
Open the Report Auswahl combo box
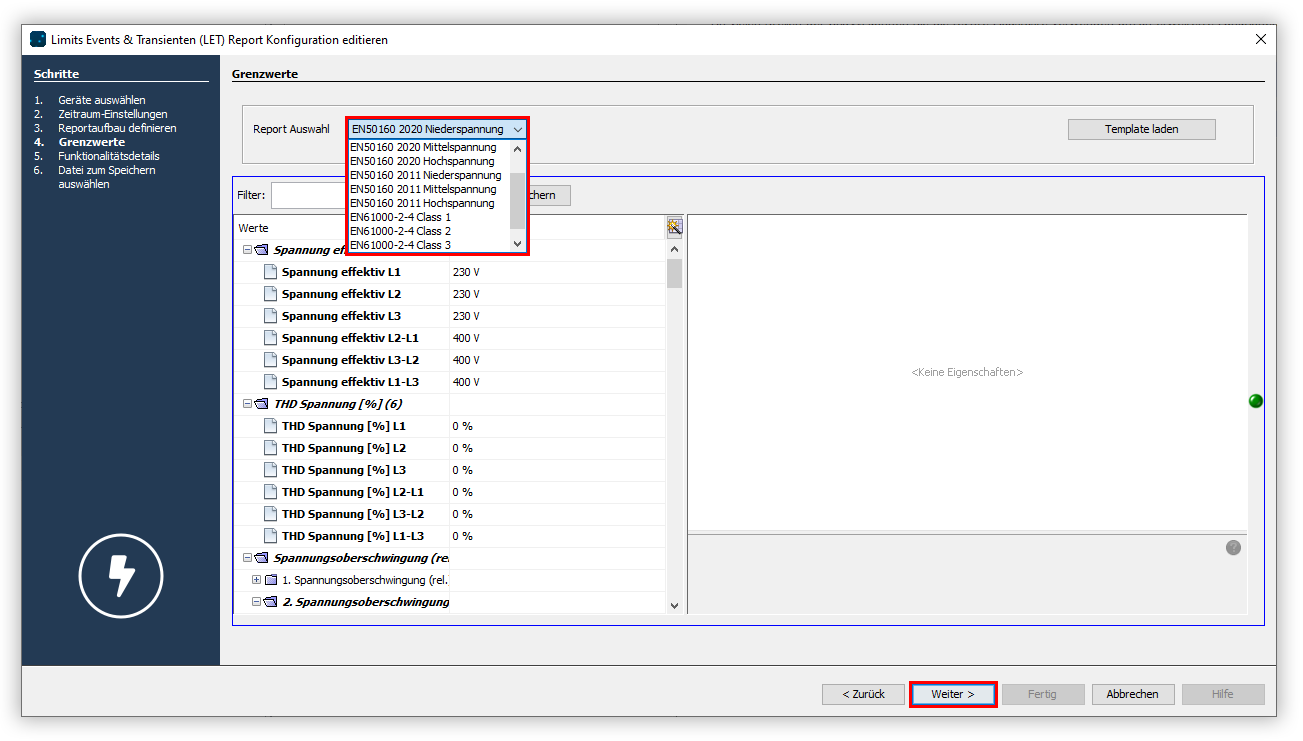[x=437, y=129]
